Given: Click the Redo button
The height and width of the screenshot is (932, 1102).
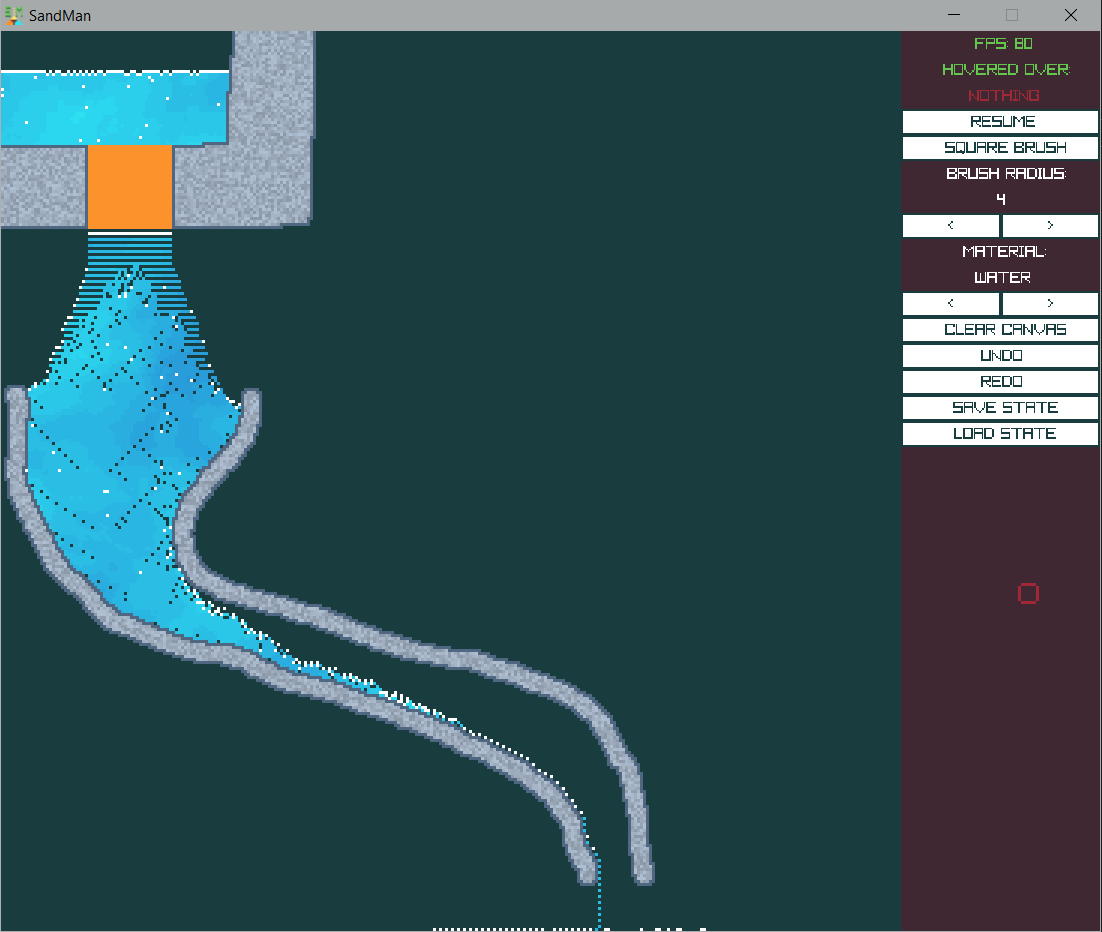Looking at the screenshot, I should [1000, 382].
